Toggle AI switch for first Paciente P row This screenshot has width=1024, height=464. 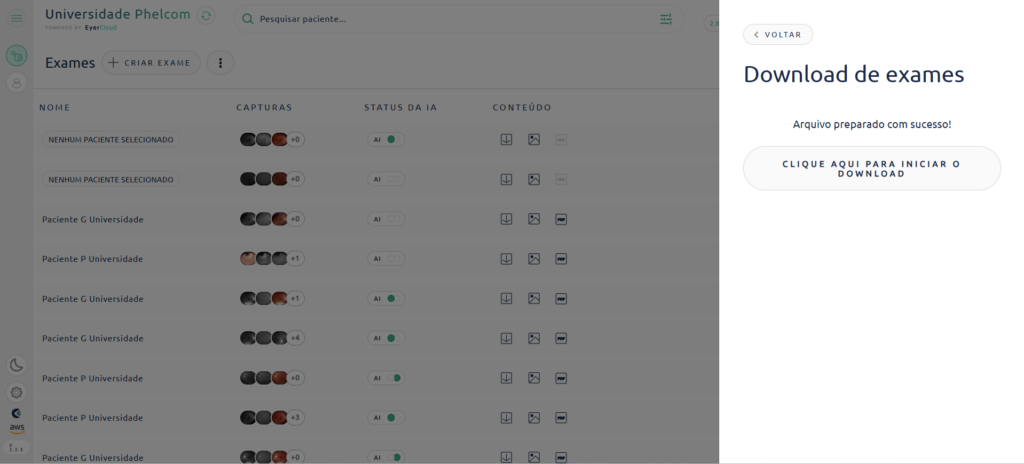click(386, 259)
